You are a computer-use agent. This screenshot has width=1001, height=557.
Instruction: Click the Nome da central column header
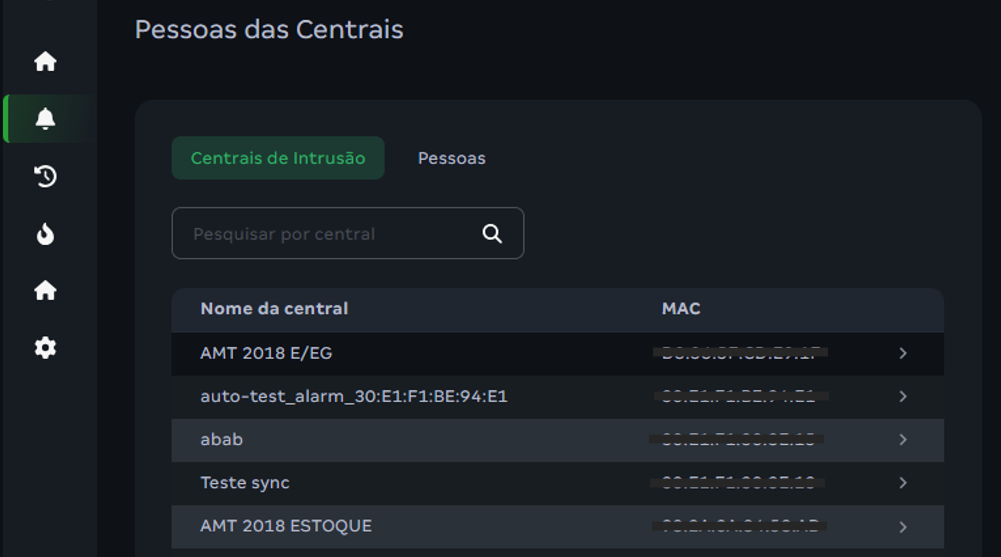point(274,309)
